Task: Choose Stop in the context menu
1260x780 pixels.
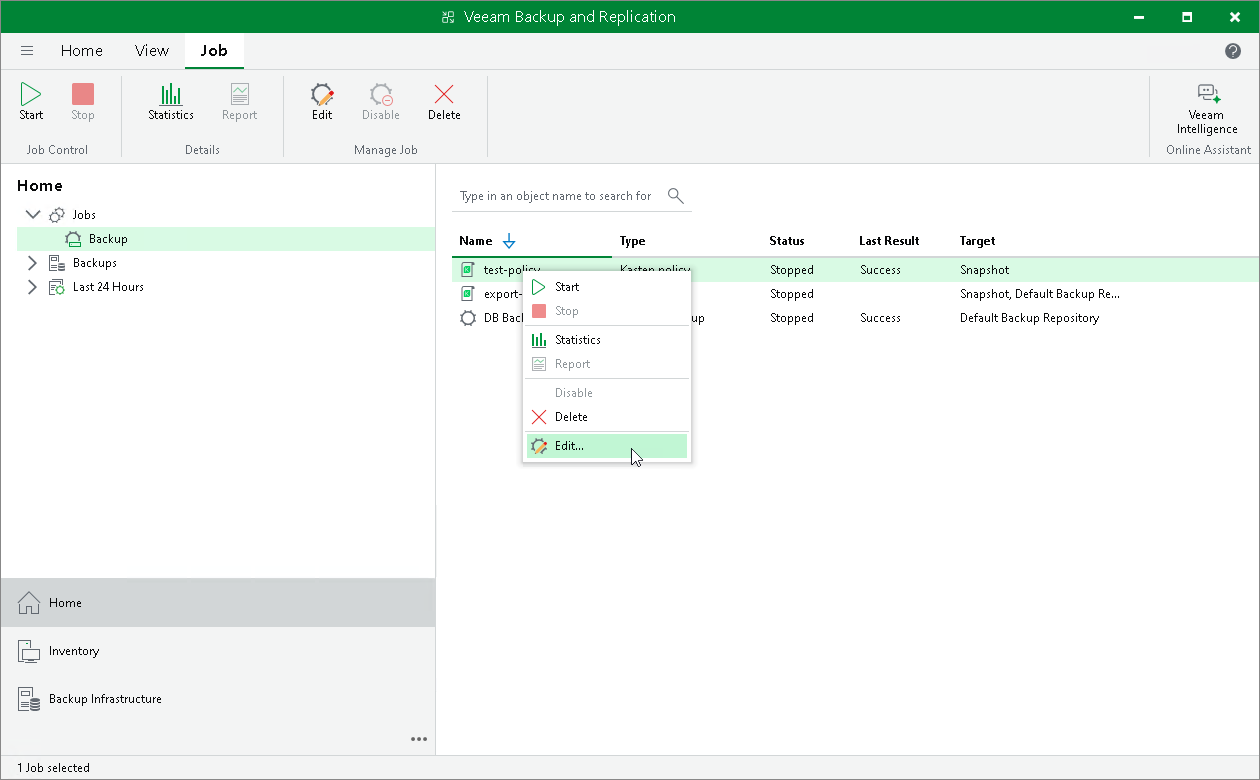Action: 607,311
